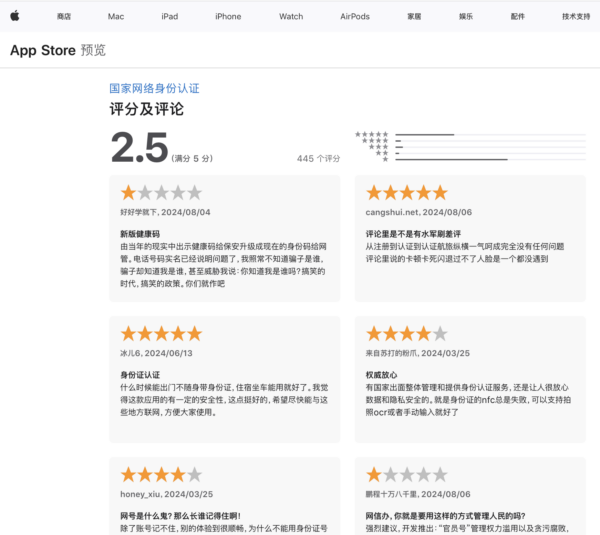Viewport: 600px width, 535px height.
Task: Click the App Store 预览 heading
Action: tap(58, 50)
